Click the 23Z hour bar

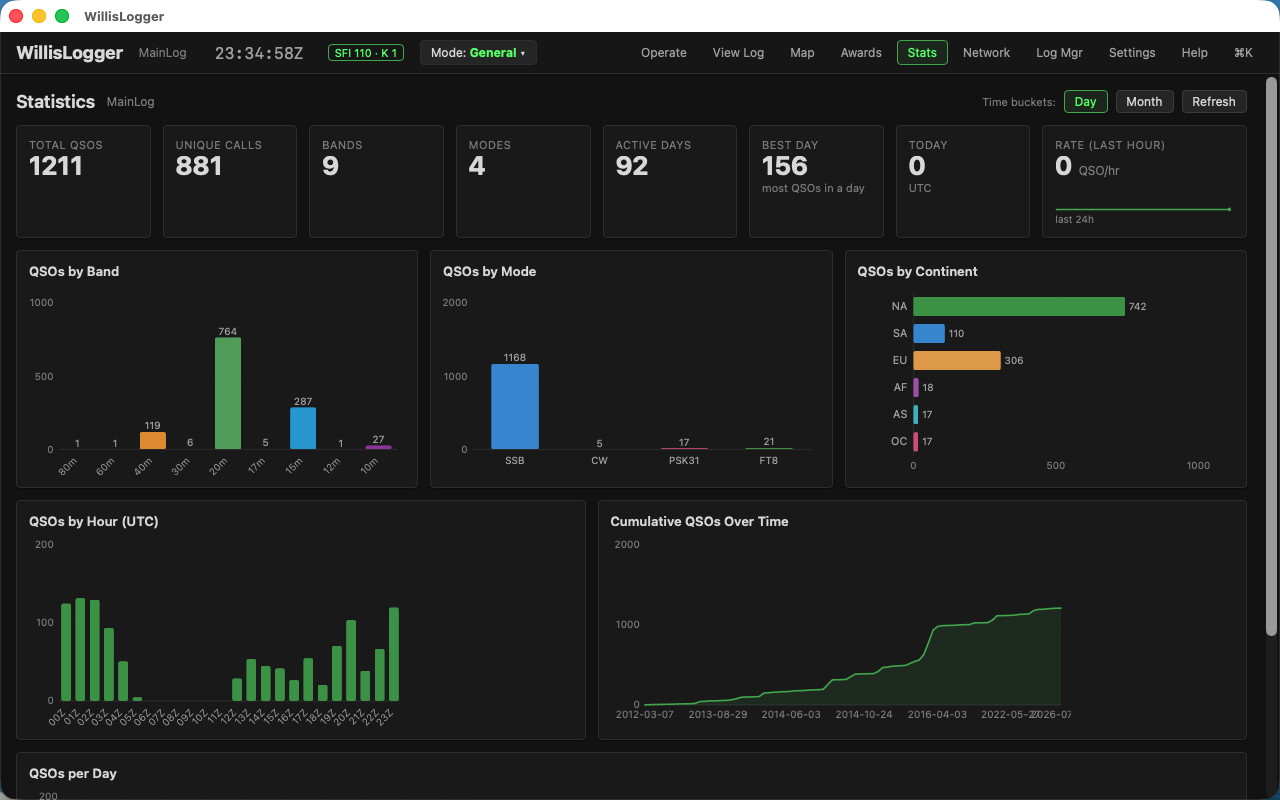point(394,654)
